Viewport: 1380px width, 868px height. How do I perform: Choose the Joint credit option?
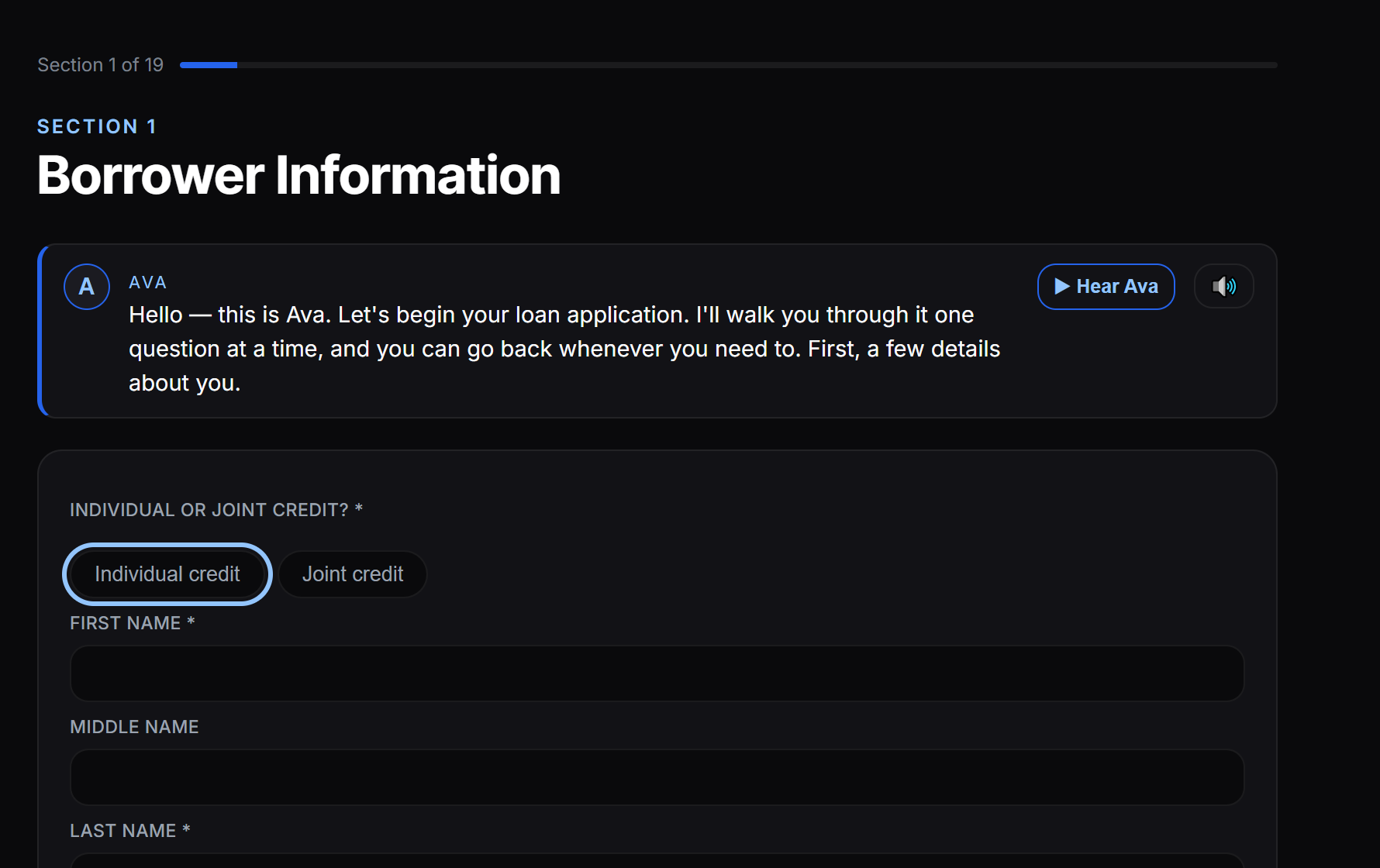click(353, 574)
